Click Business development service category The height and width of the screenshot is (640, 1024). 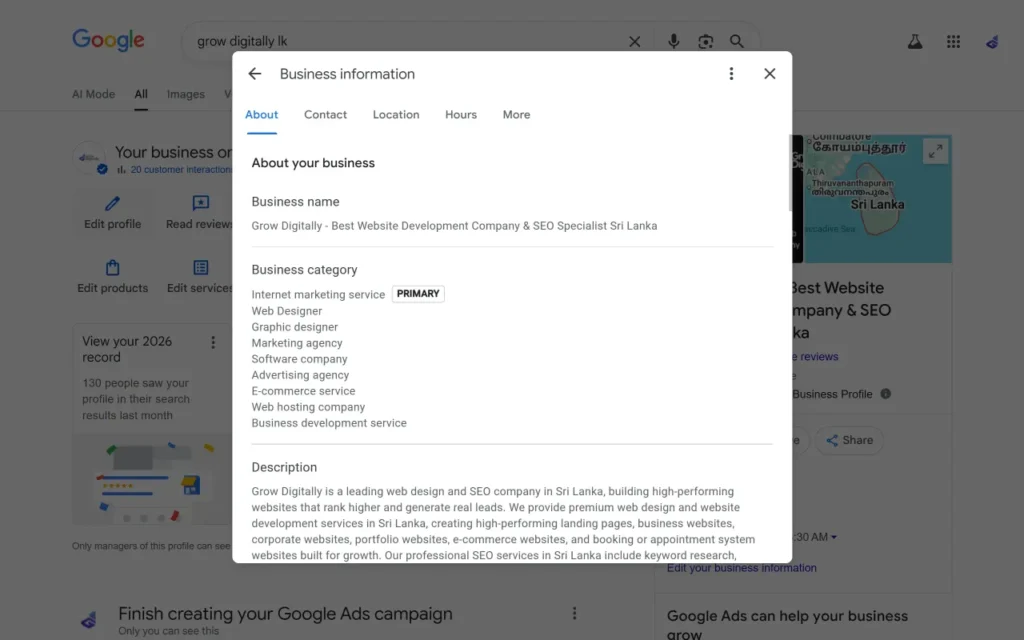tap(328, 423)
